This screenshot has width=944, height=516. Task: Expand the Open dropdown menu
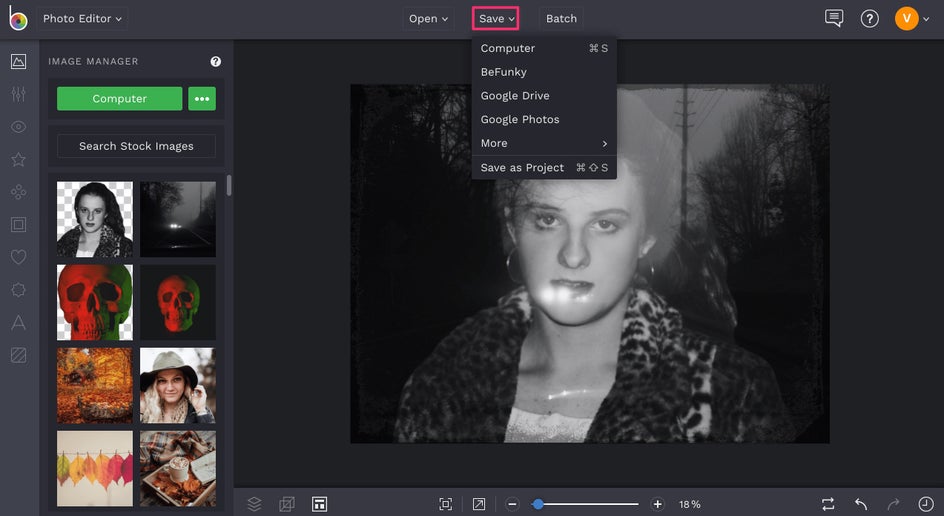pyautogui.click(x=428, y=19)
